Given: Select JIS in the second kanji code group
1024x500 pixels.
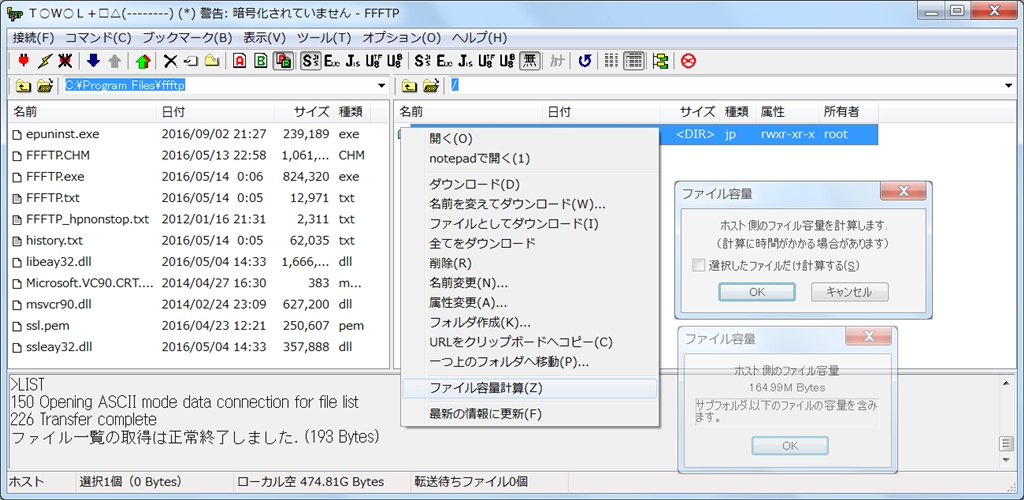Looking at the screenshot, I should (466, 61).
